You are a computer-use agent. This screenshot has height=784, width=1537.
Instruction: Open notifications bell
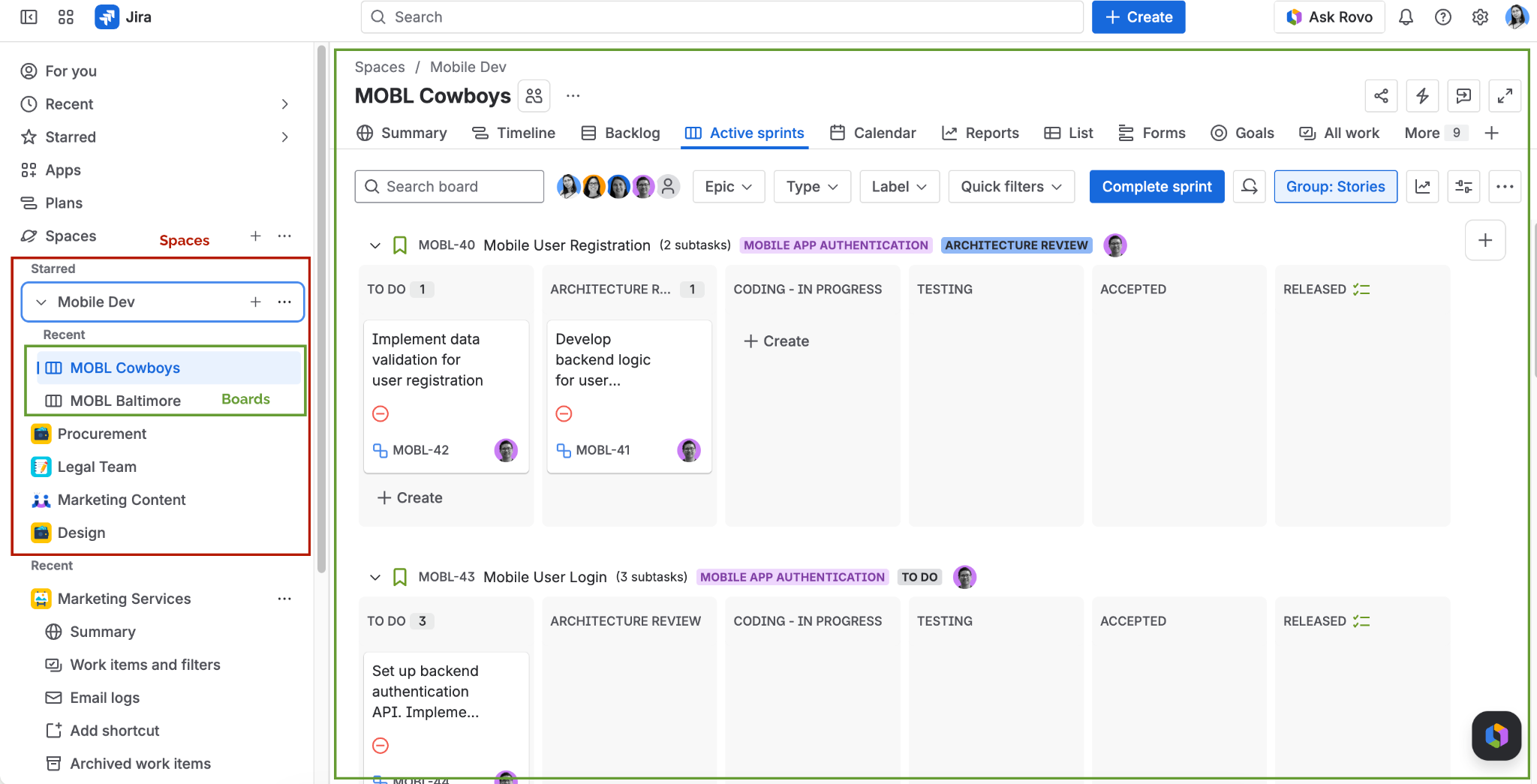(1406, 17)
